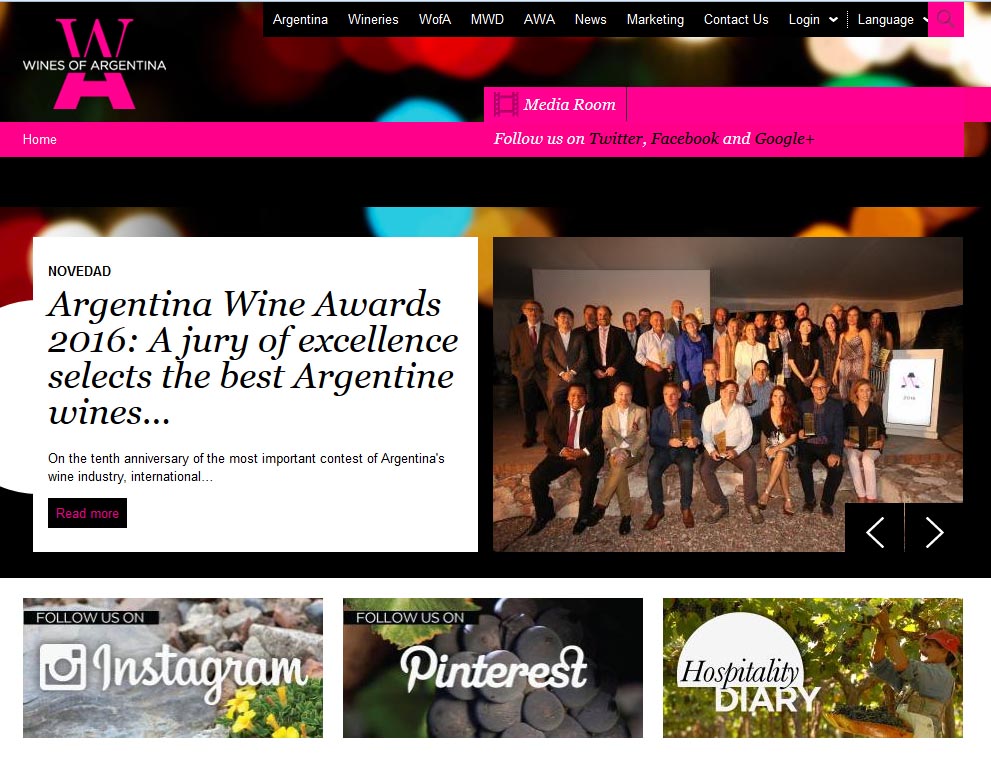Open the Hospitality Diary banner
Screen dimensions: 991x758
(813, 668)
